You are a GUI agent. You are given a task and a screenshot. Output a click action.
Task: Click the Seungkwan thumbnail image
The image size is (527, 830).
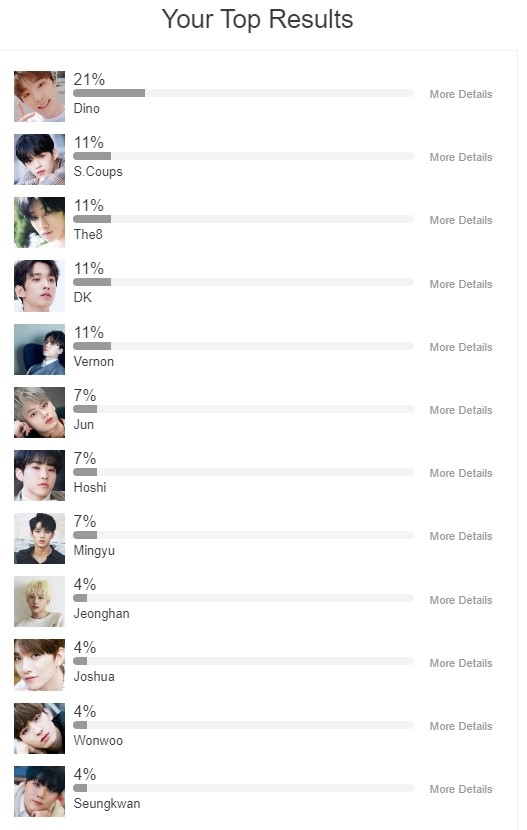point(39,791)
